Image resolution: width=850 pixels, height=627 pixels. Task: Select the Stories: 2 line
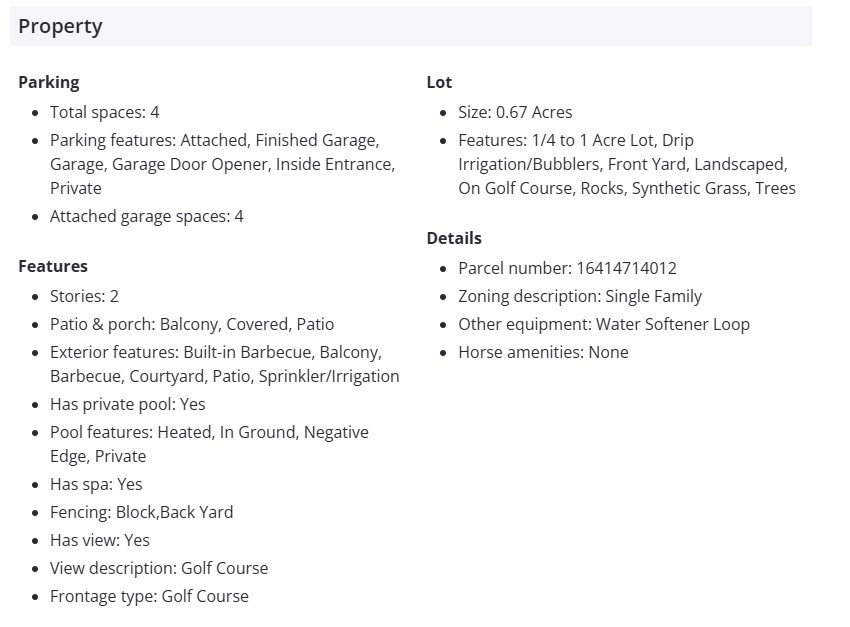(84, 296)
